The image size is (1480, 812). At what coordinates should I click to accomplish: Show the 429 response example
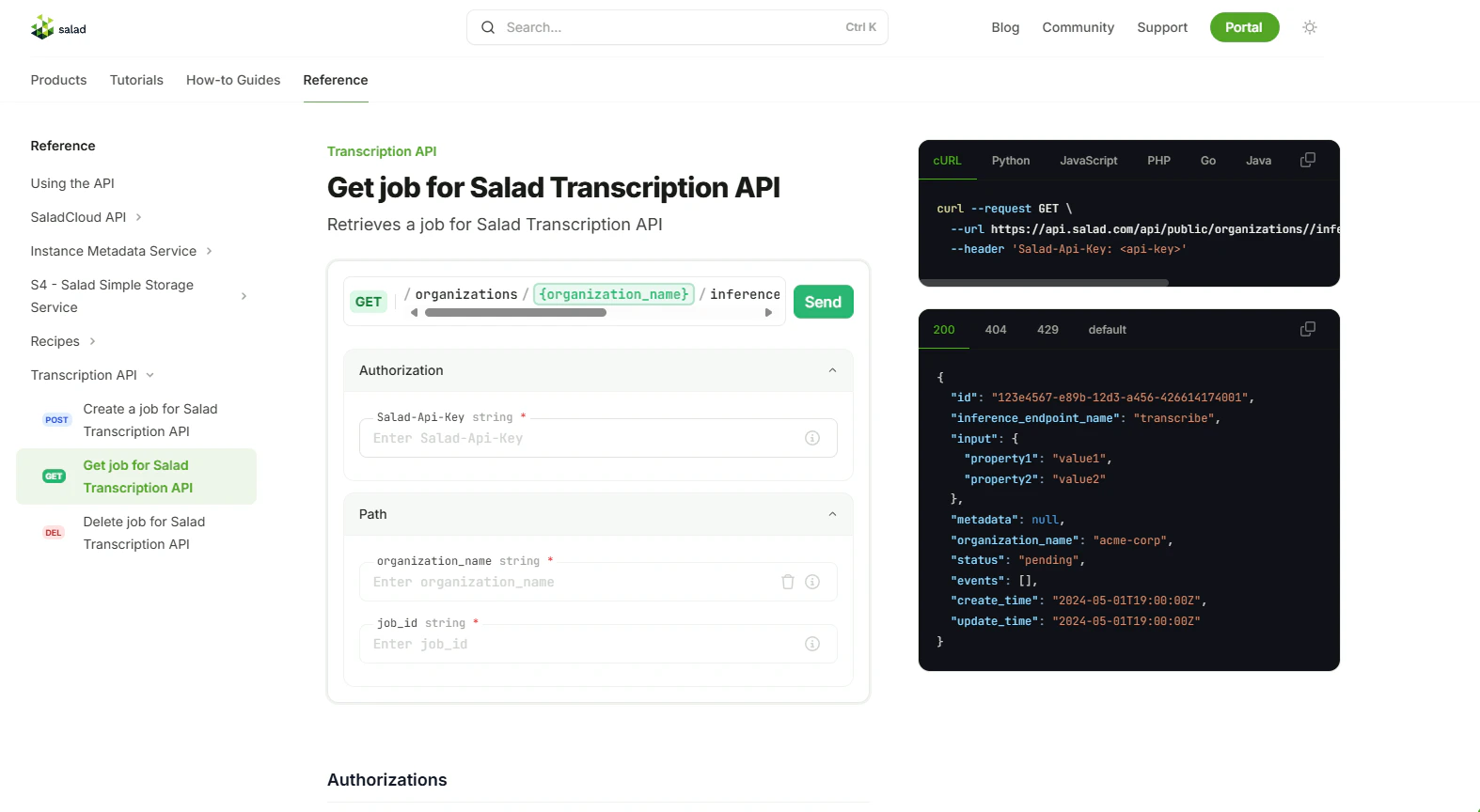pos(1047,330)
